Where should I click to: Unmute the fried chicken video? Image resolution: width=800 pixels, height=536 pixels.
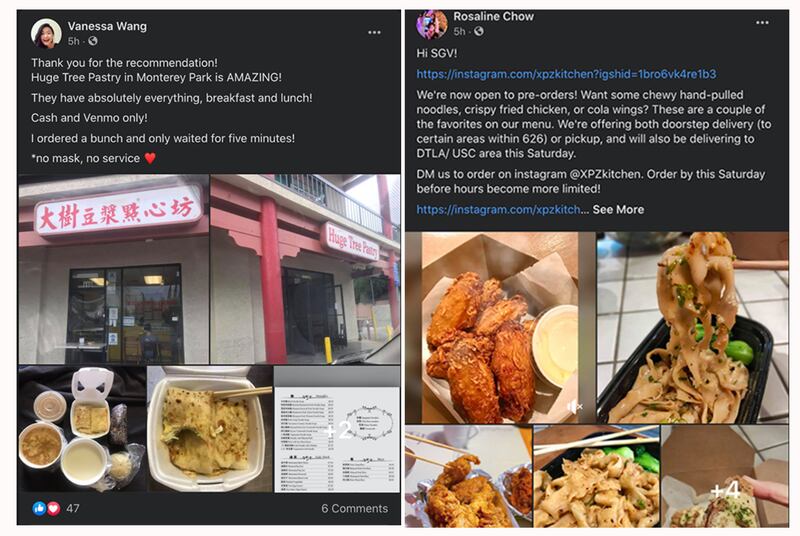(575, 406)
